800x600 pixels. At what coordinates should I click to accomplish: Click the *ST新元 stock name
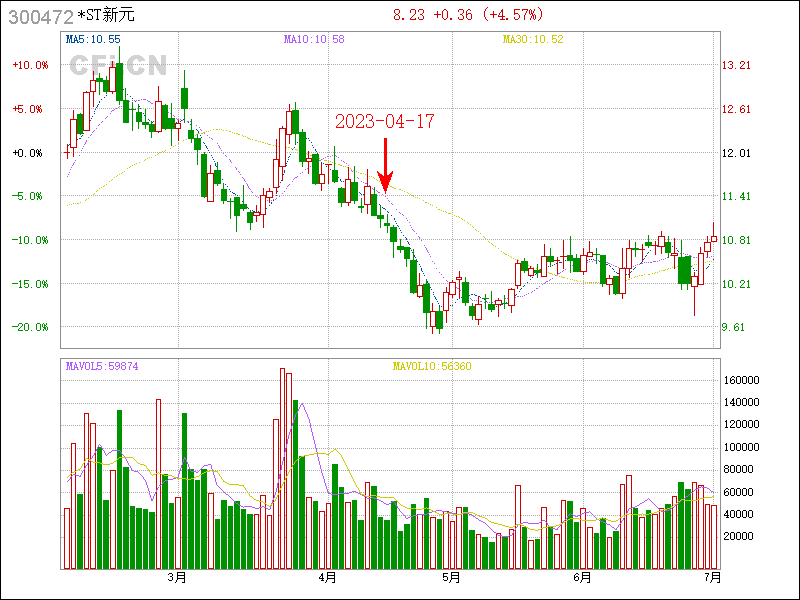[x=105, y=15]
